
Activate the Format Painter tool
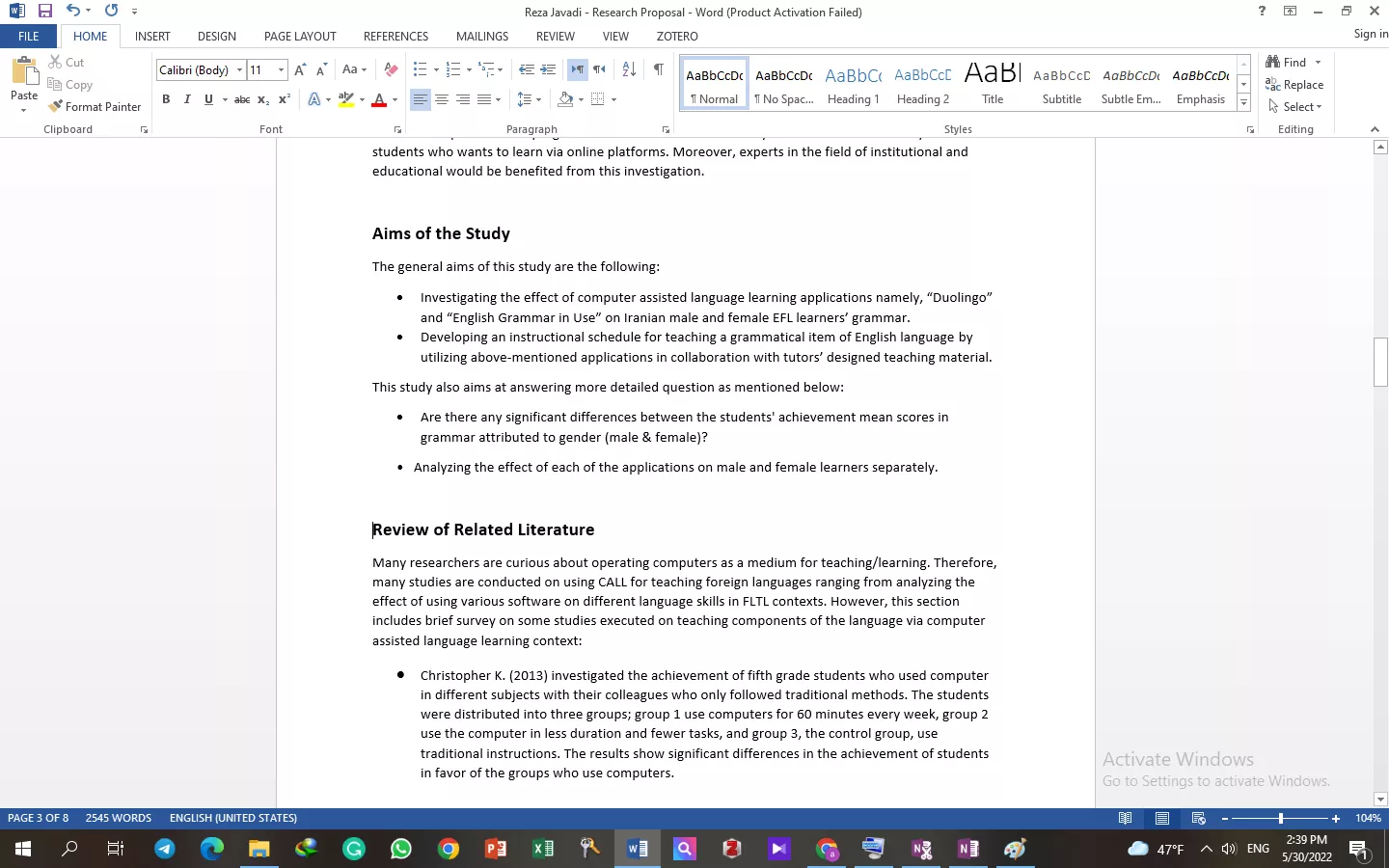click(95, 107)
